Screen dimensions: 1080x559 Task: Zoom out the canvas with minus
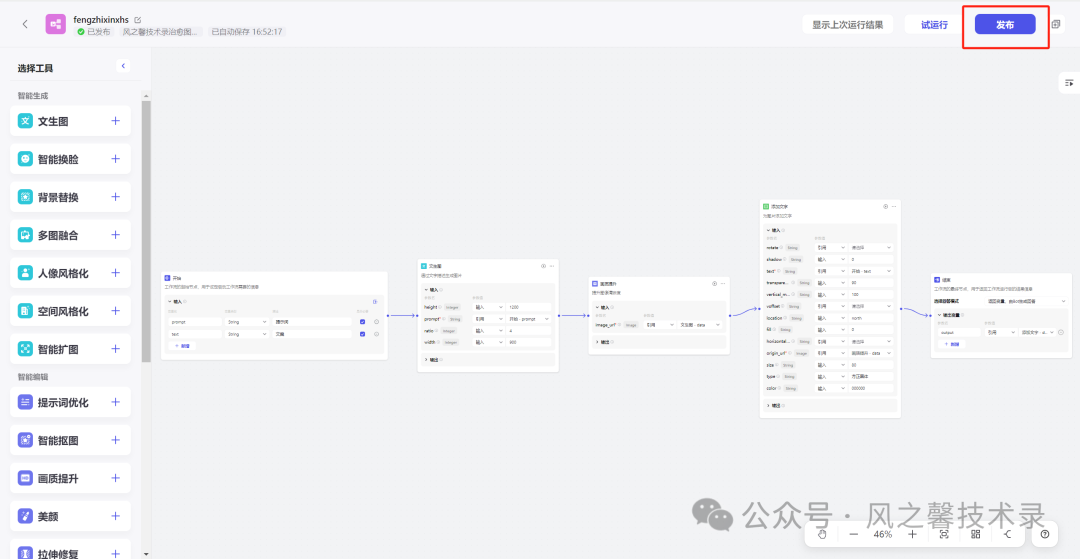pos(853,534)
